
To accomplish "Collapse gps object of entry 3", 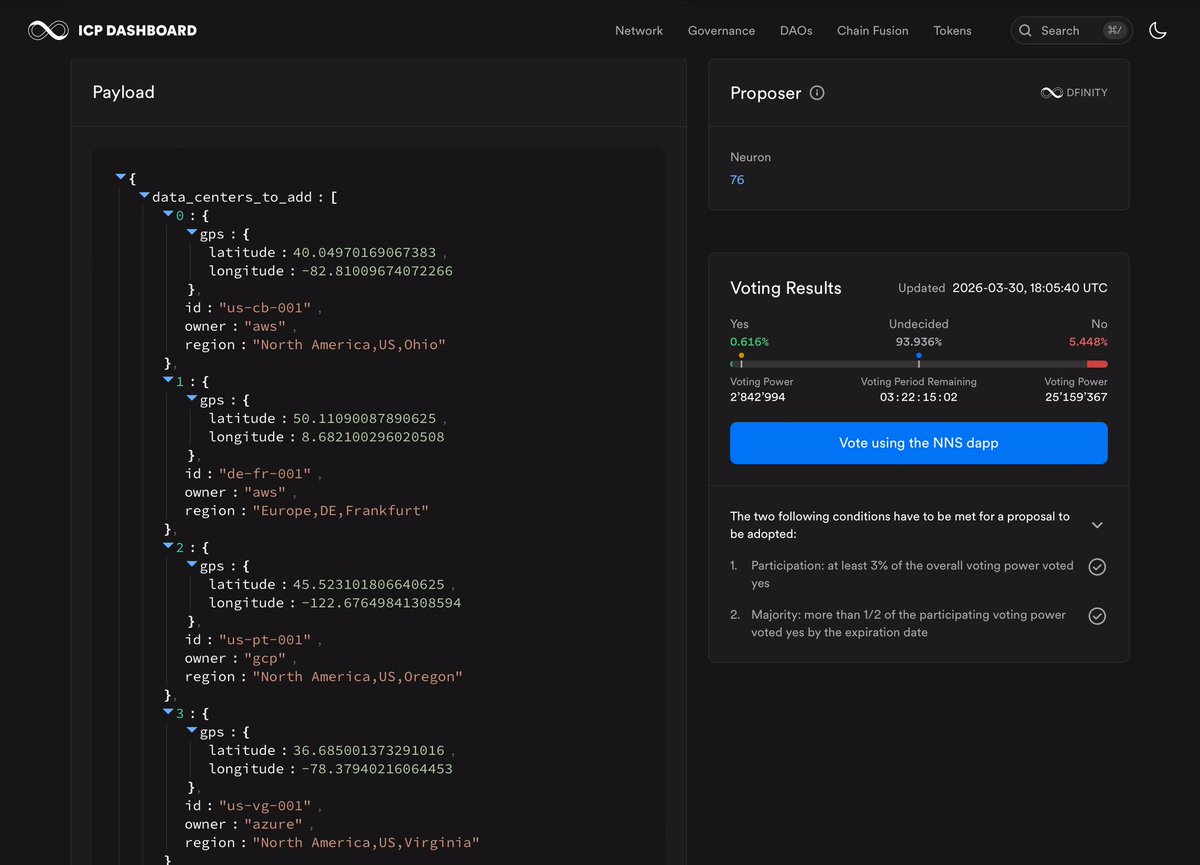I will [192, 731].
